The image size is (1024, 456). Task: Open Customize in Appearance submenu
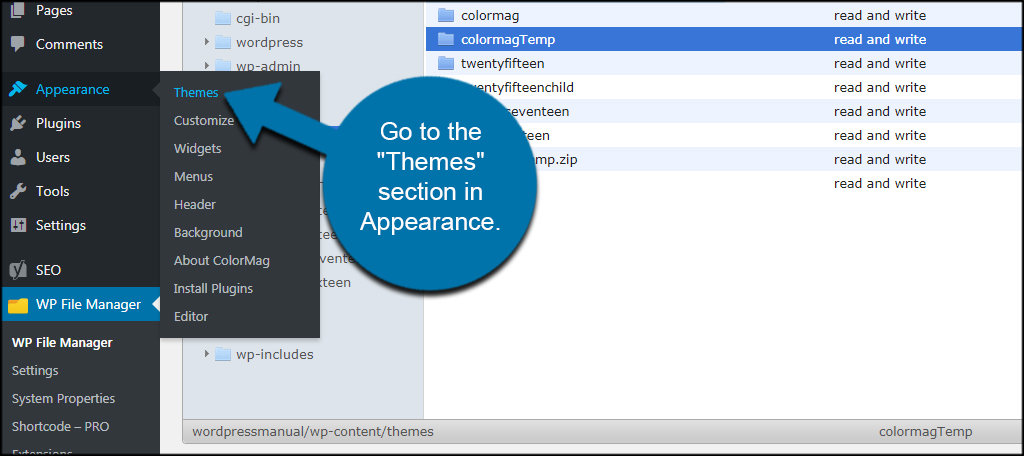pyautogui.click(x=204, y=120)
